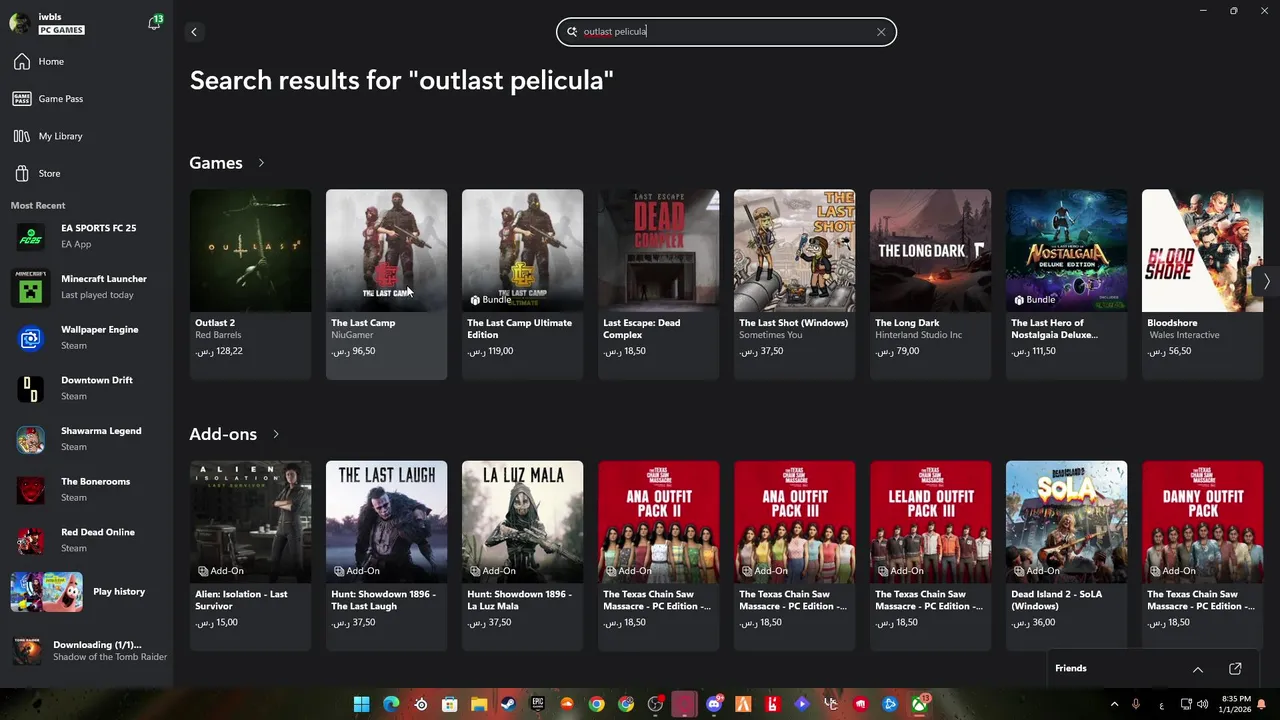Image resolution: width=1280 pixels, height=720 pixels.
Task: Open The Last Camp game card
Action: 386,285
